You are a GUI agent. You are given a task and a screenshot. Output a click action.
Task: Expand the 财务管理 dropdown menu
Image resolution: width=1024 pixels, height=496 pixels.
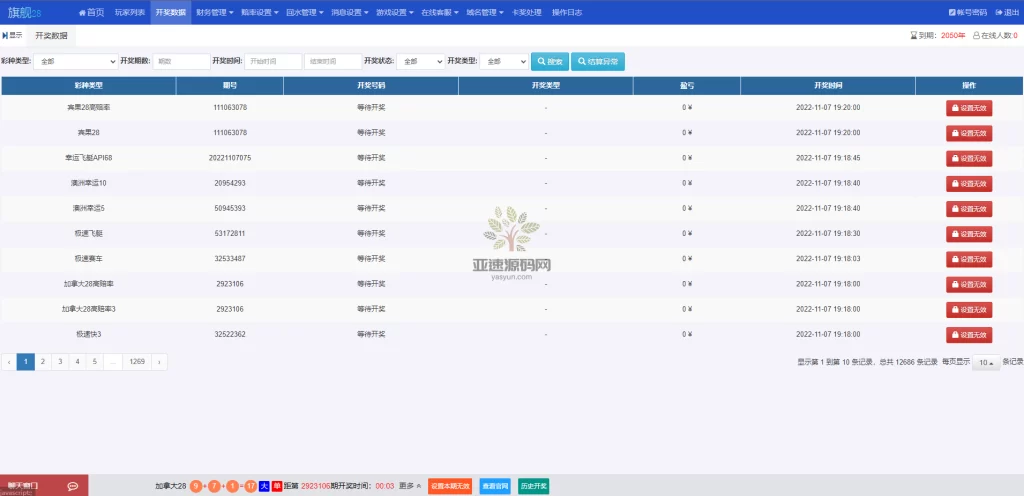point(214,12)
